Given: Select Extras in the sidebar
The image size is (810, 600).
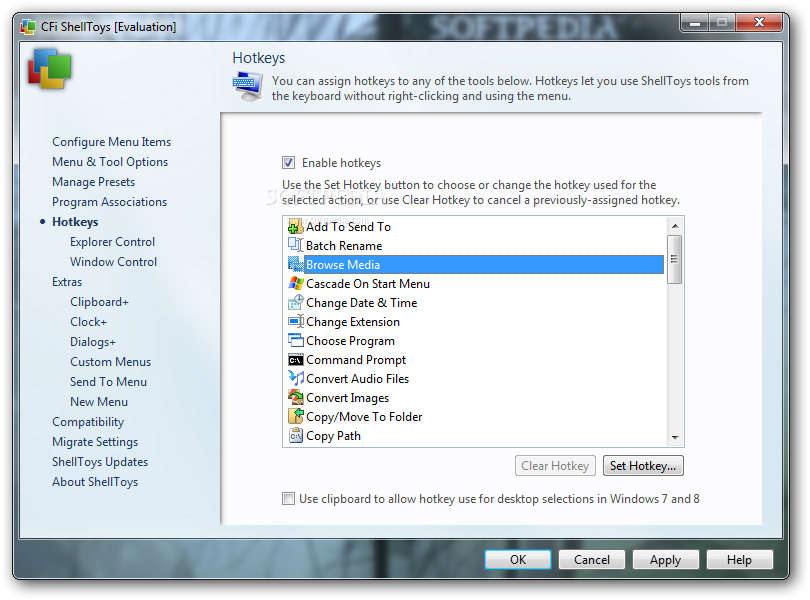Looking at the screenshot, I should point(67,282).
